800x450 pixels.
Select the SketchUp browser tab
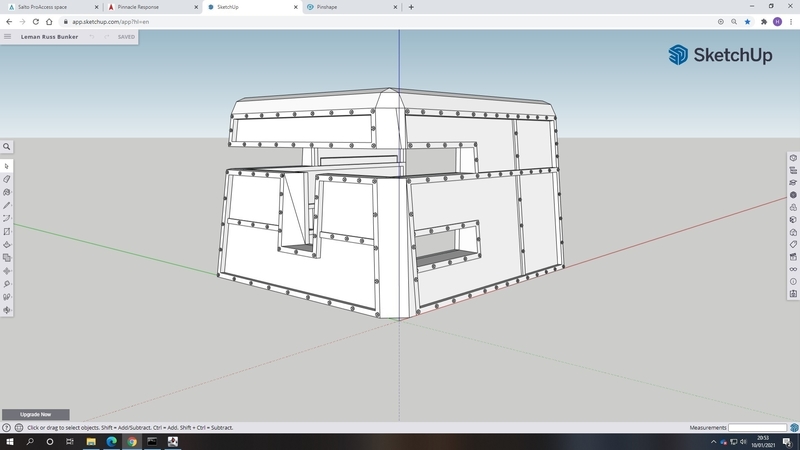point(252,7)
